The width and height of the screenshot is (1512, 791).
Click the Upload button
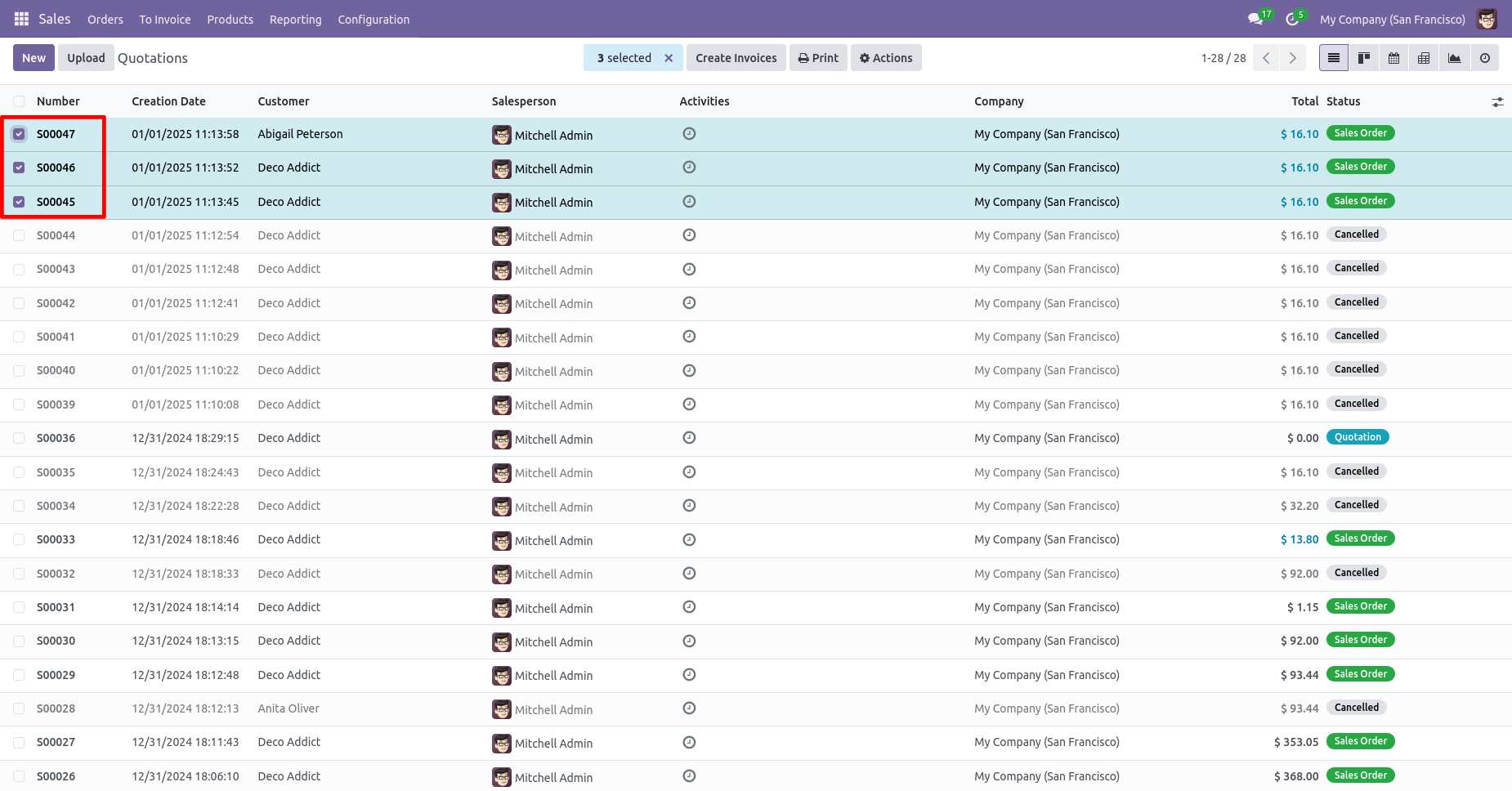click(x=86, y=58)
